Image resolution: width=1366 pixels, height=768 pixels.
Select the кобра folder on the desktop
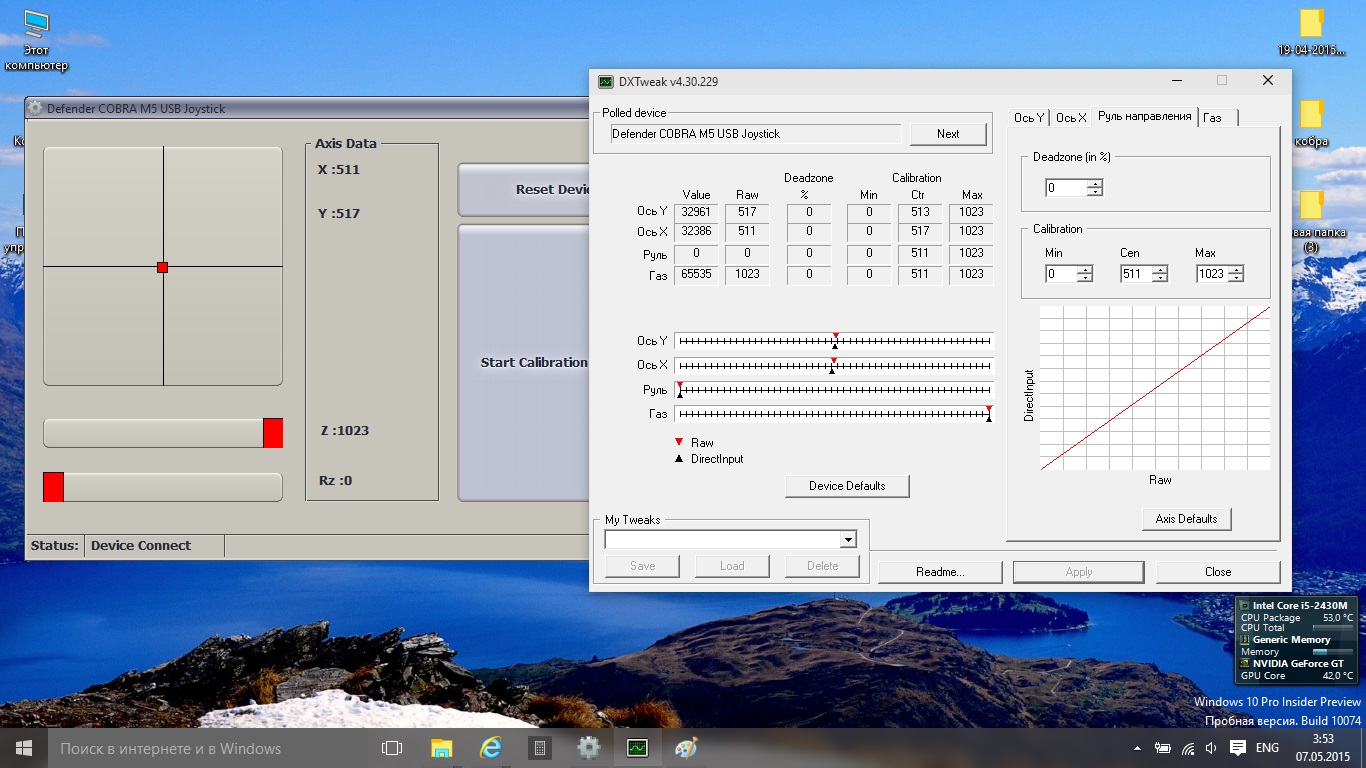(x=1311, y=123)
